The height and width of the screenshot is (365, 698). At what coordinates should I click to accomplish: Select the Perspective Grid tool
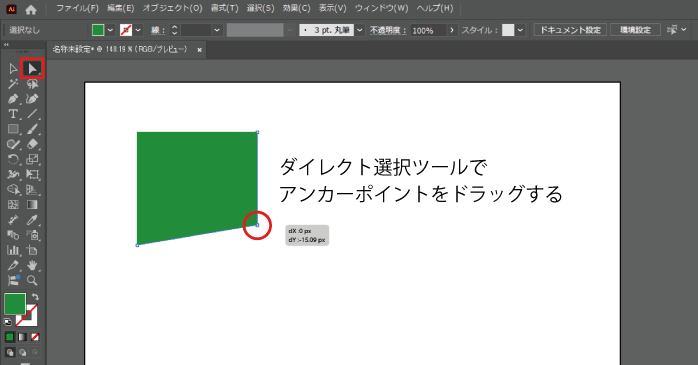pos(32,190)
